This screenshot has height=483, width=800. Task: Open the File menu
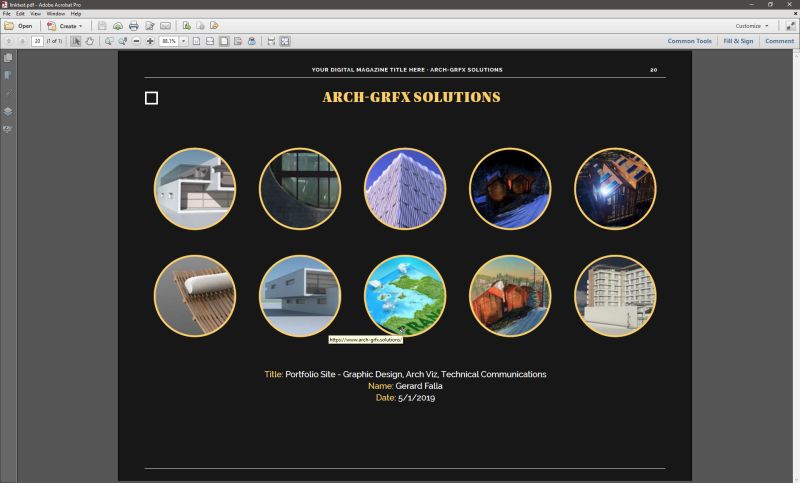(x=7, y=14)
